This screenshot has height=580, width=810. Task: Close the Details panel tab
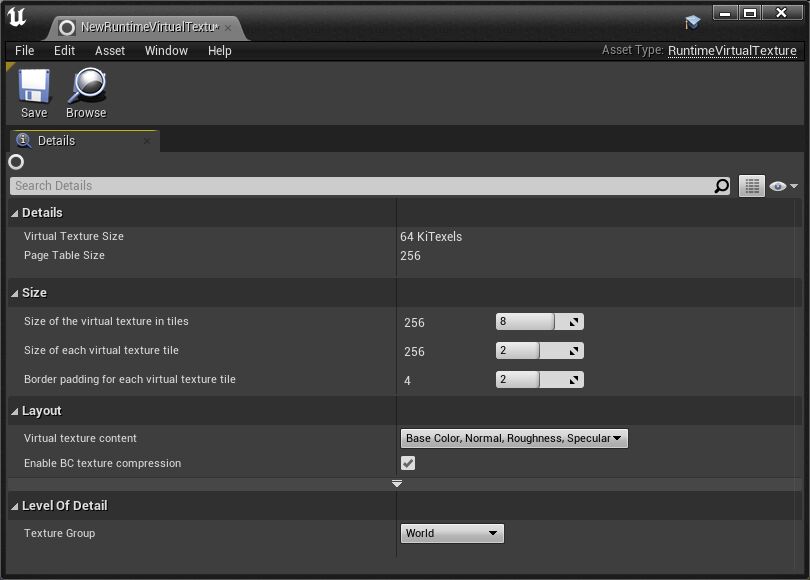pyautogui.click(x=147, y=140)
